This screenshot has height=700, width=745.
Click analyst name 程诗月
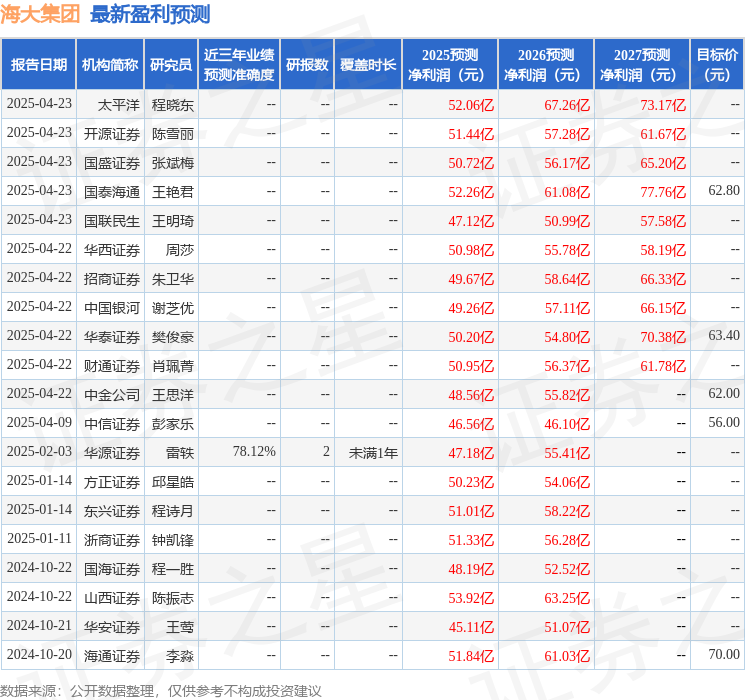coord(172,510)
